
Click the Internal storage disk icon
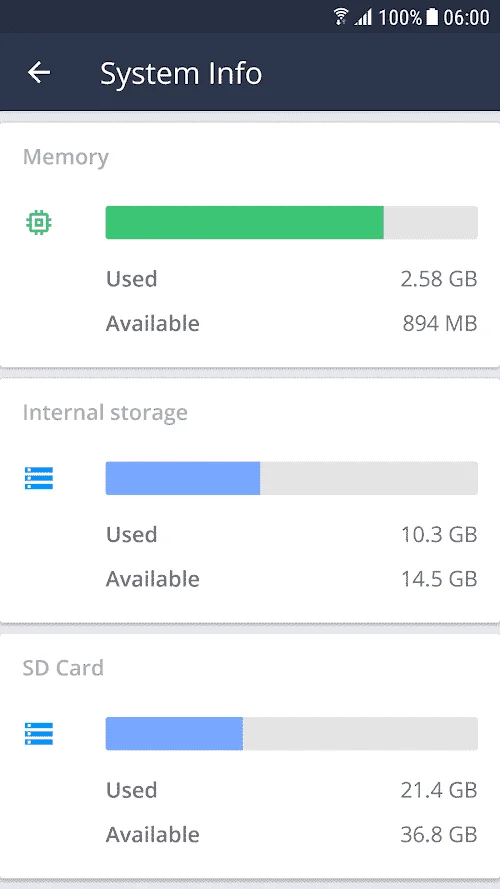pyautogui.click(x=39, y=478)
